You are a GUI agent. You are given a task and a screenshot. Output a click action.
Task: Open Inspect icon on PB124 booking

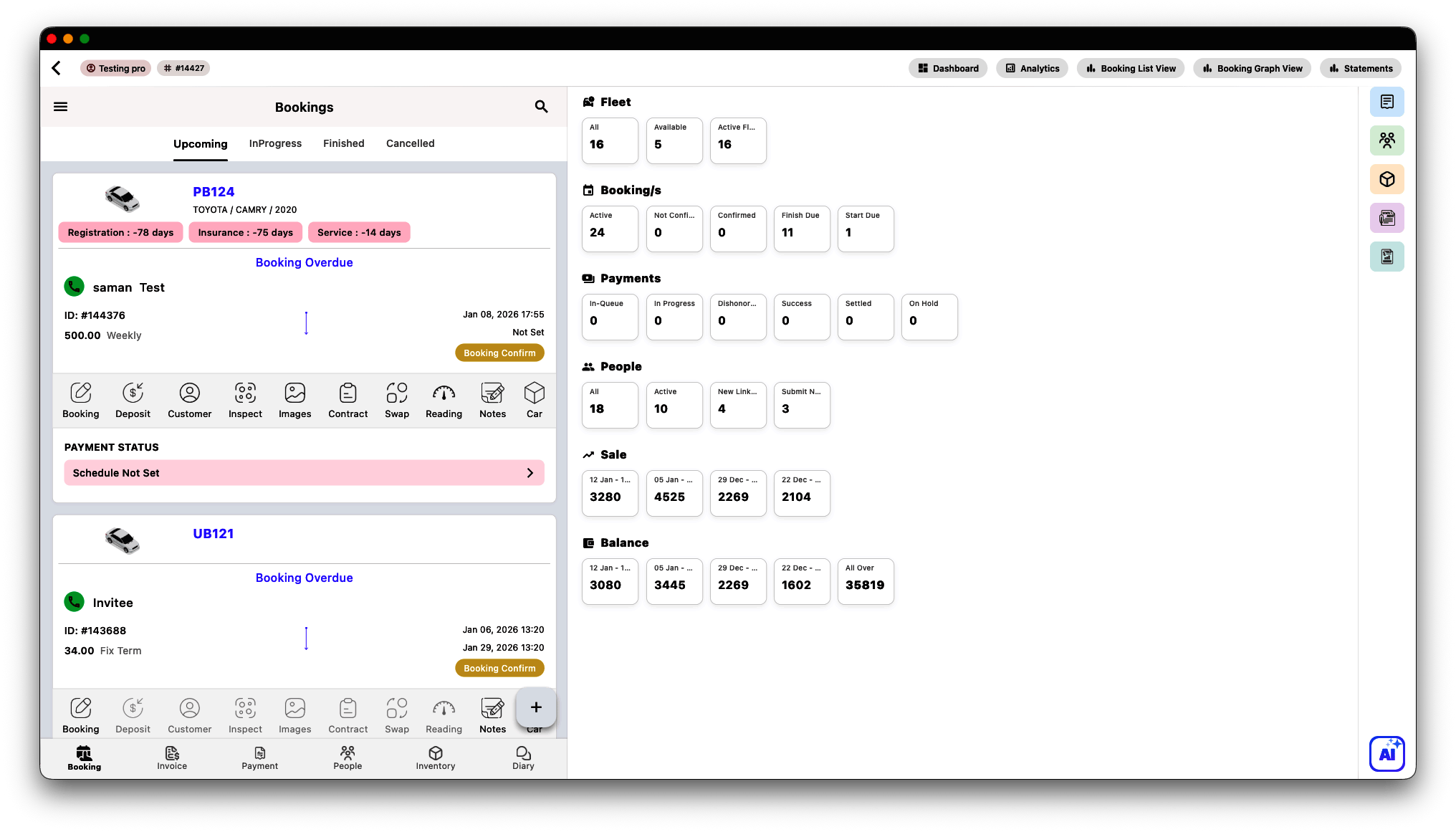coord(245,400)
